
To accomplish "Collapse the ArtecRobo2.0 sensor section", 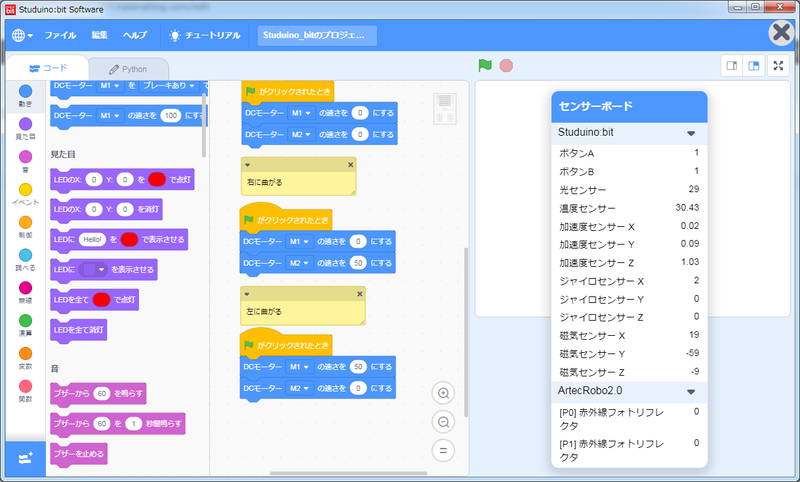I will tap(691, 392).
